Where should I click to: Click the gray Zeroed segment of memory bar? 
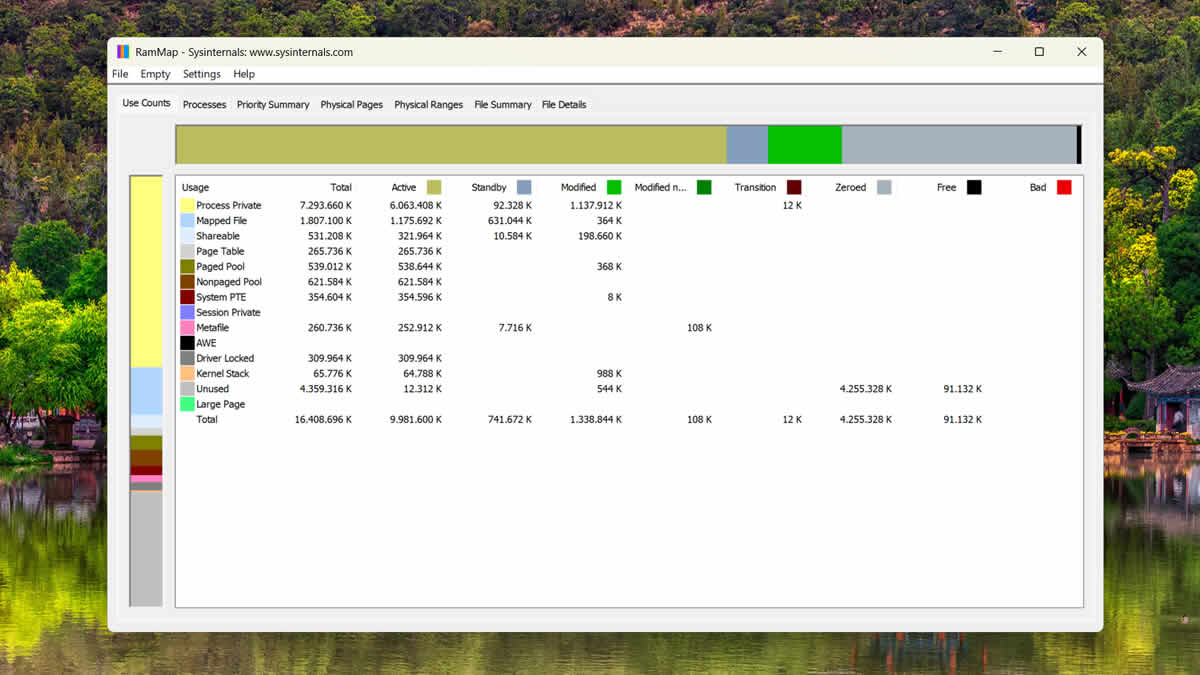959,144
